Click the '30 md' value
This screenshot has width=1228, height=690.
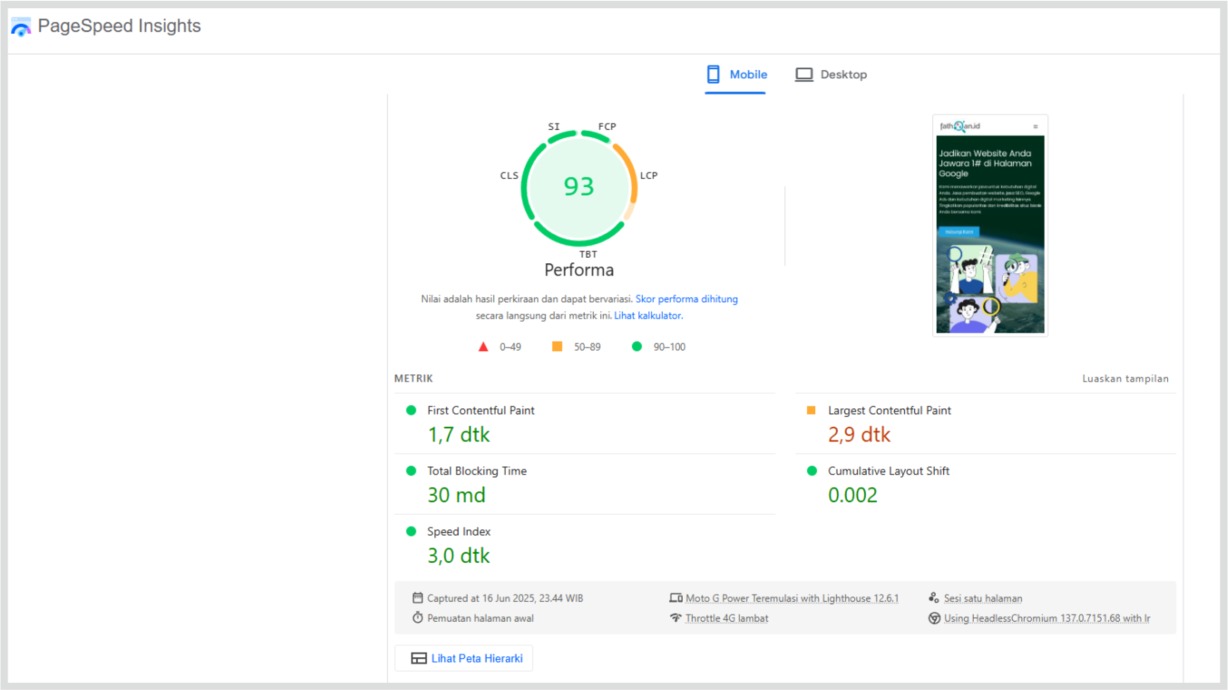click(x=457, y=495)
